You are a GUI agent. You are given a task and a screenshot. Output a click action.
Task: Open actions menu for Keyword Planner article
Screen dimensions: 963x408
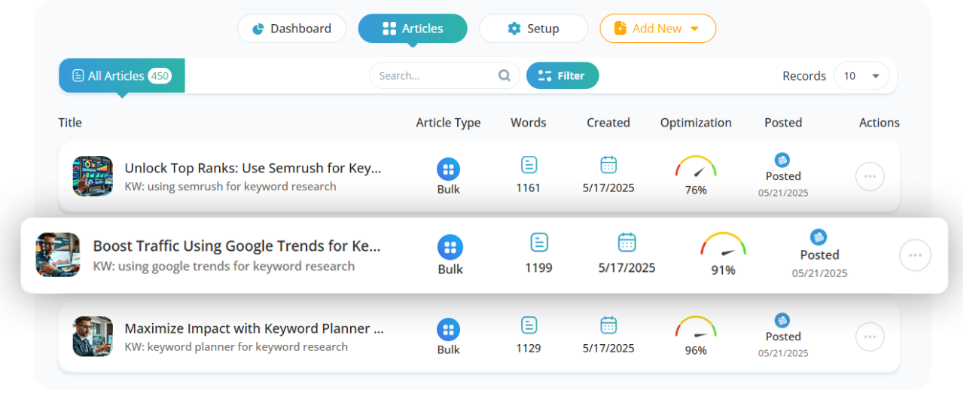(870, 337)
